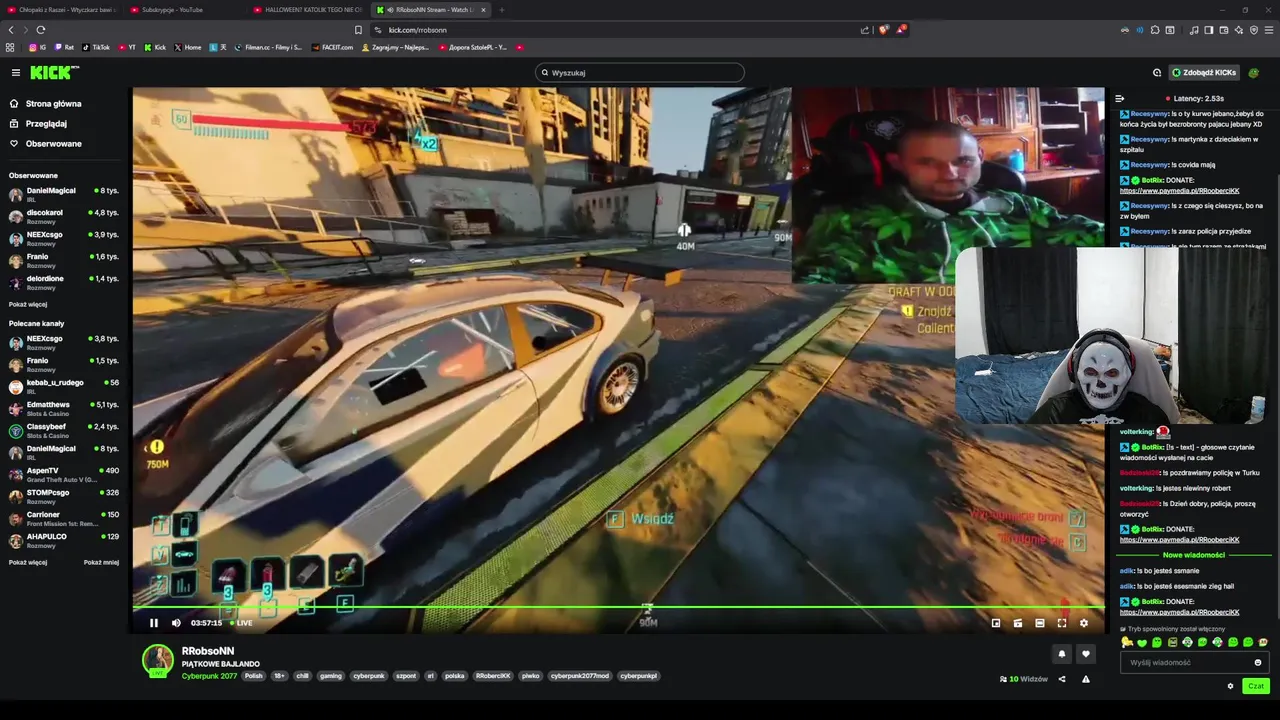Open kebab_u_rudego recommended channel
This screenshot has height=720, width=1280.
click(x=64, y=386)
